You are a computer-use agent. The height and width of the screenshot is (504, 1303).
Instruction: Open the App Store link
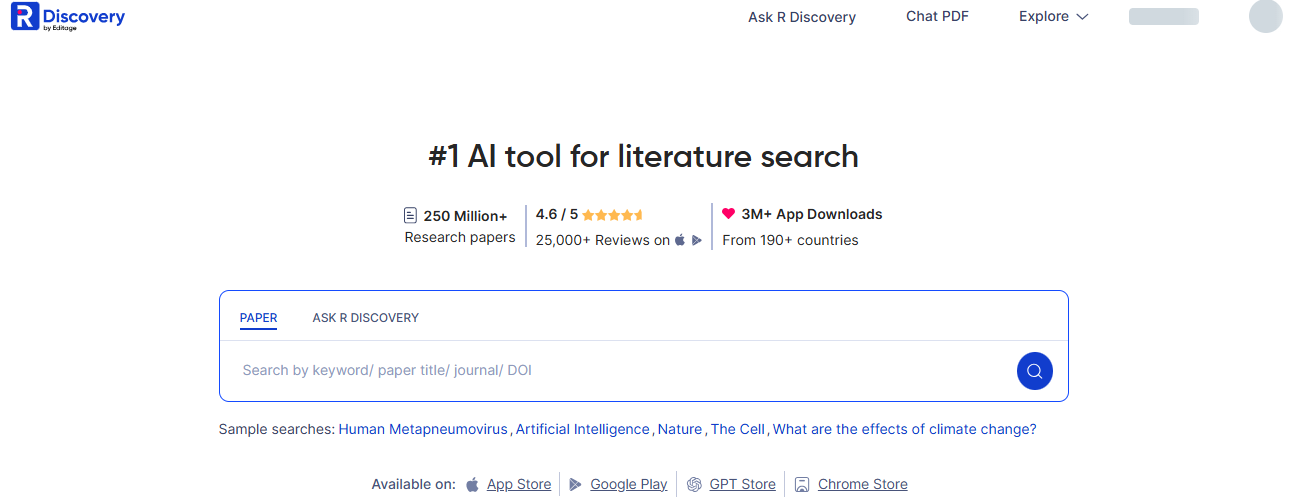coord(519,484)
